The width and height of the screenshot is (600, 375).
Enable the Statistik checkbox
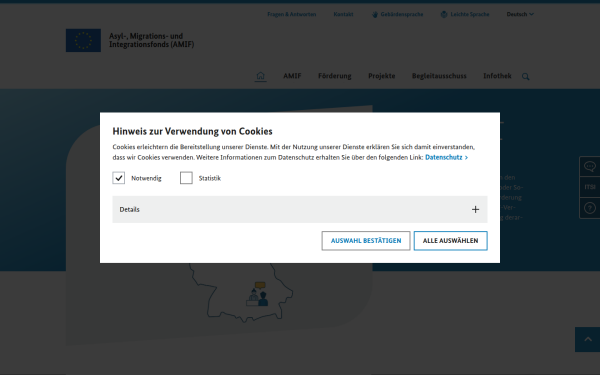[186, 178]
